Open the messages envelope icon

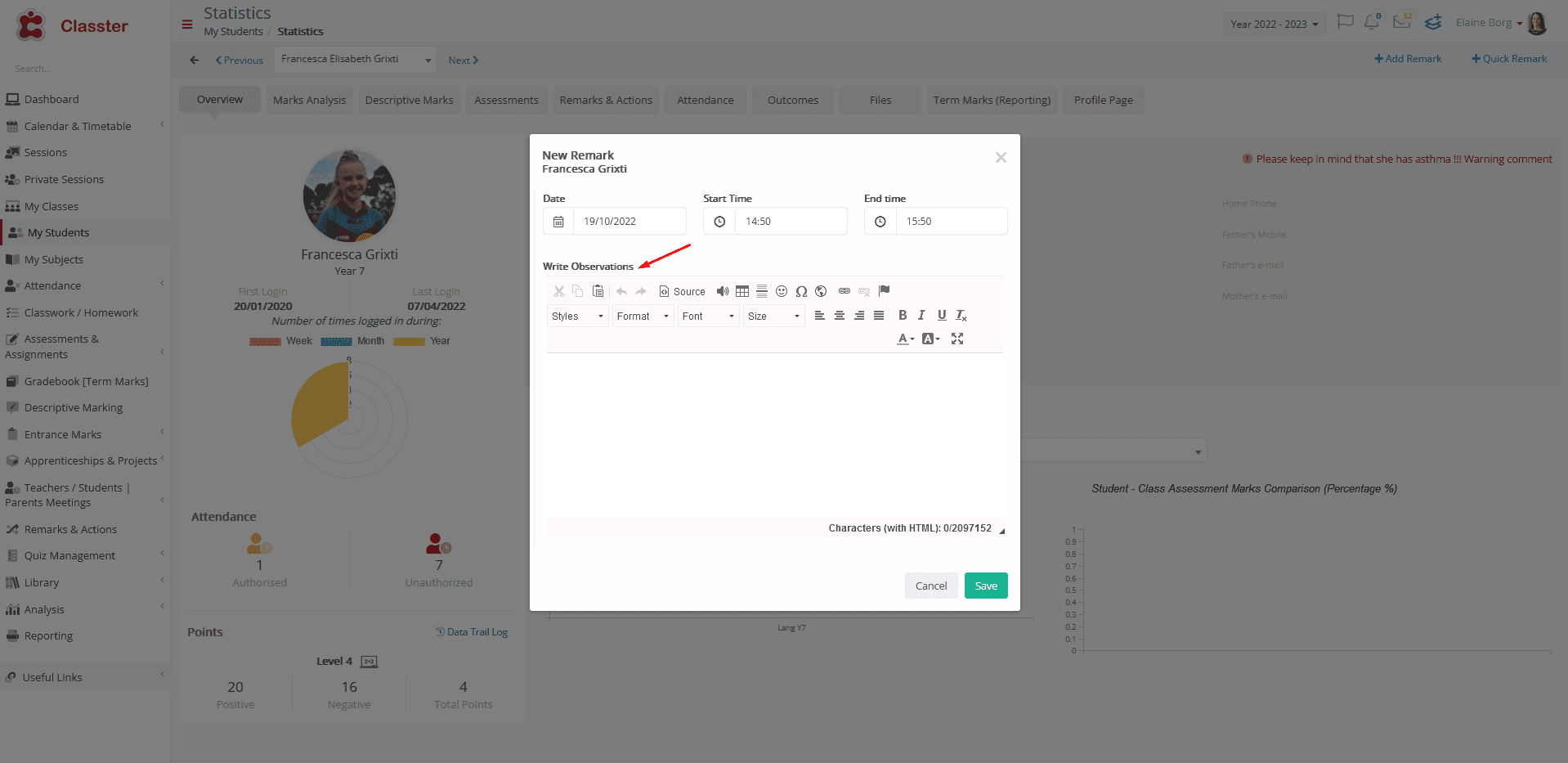point(1402,21)
